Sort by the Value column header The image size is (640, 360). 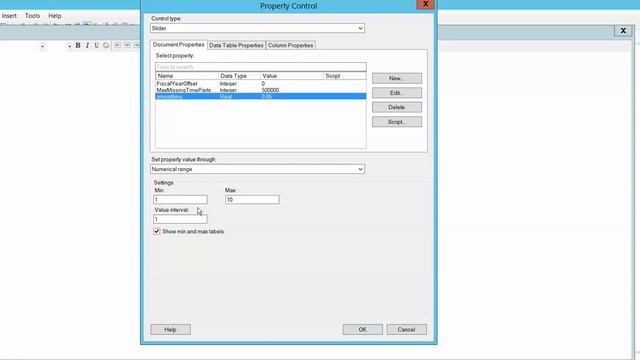(x=292, y=76)
